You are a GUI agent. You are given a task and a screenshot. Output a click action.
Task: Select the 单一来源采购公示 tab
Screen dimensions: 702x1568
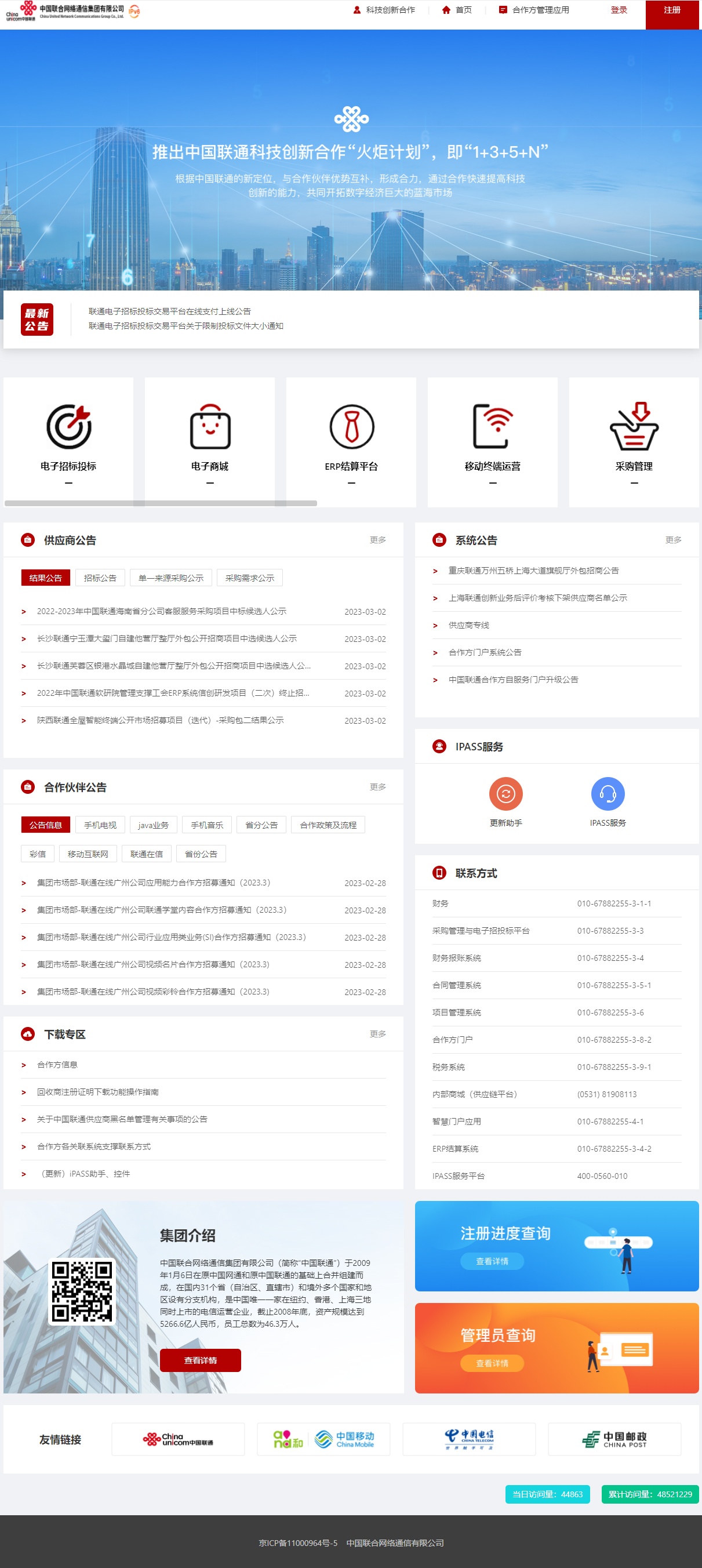tap(171, 578)
